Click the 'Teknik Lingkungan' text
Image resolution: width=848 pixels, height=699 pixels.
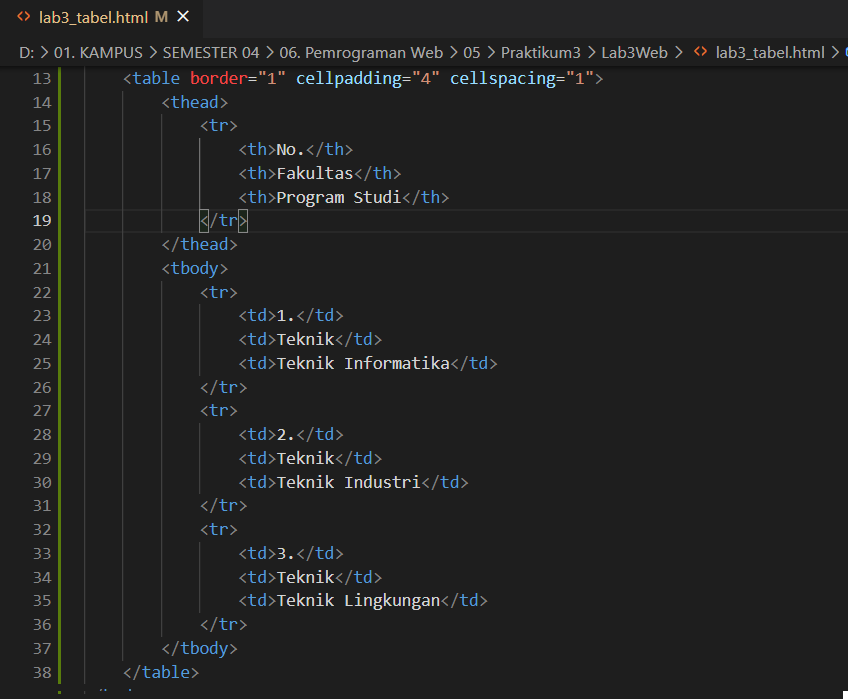359,601
